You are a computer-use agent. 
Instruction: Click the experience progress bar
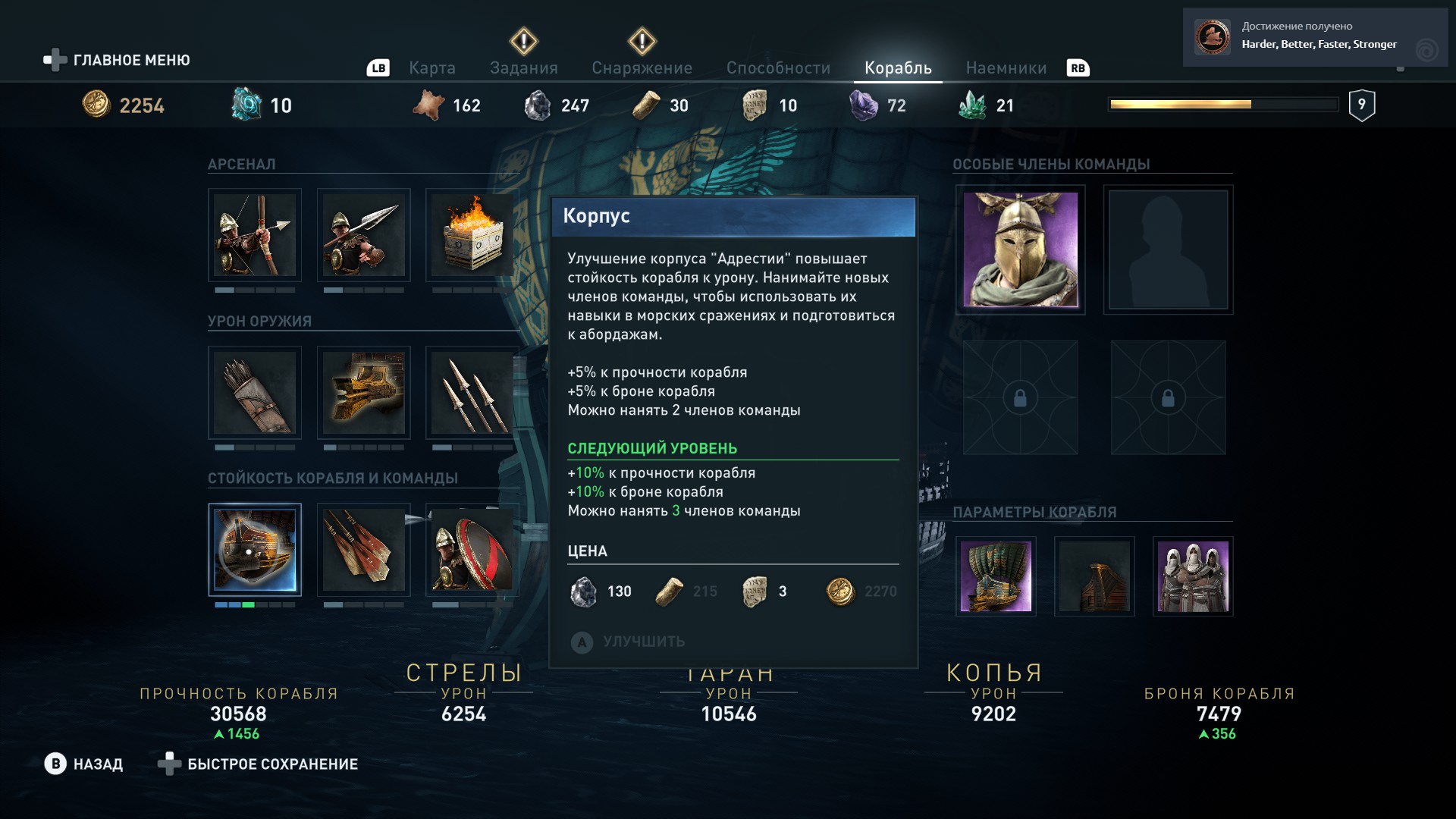click(x=1222, y=105)
